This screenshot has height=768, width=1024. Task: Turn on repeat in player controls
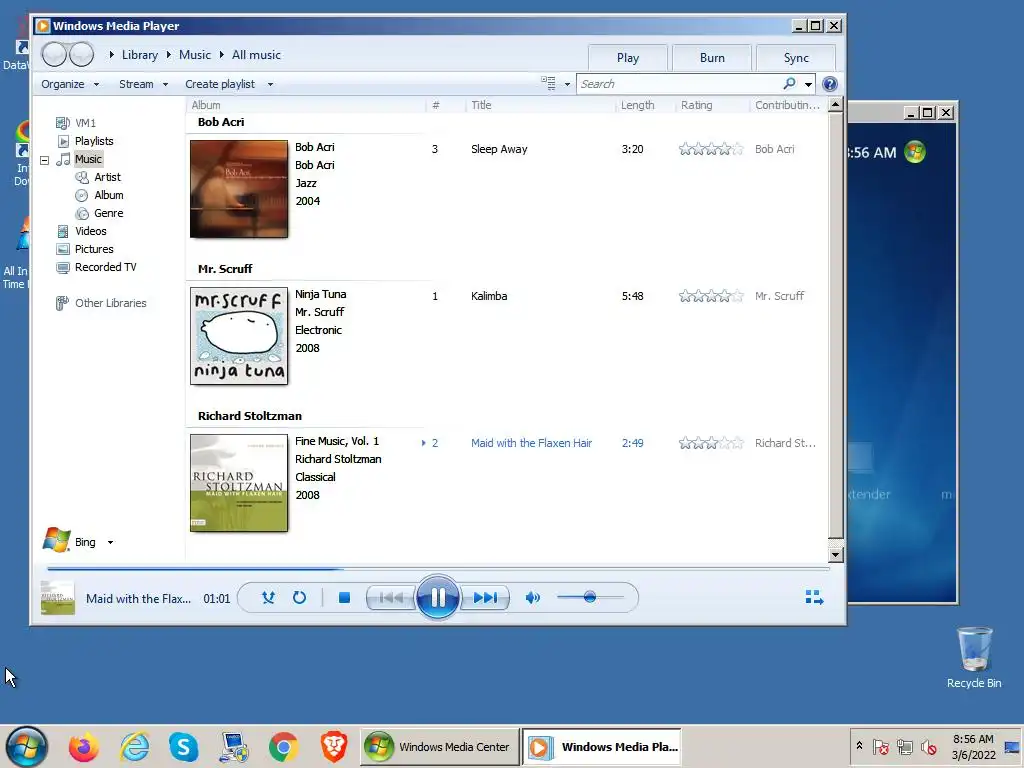tap(299, 598)
